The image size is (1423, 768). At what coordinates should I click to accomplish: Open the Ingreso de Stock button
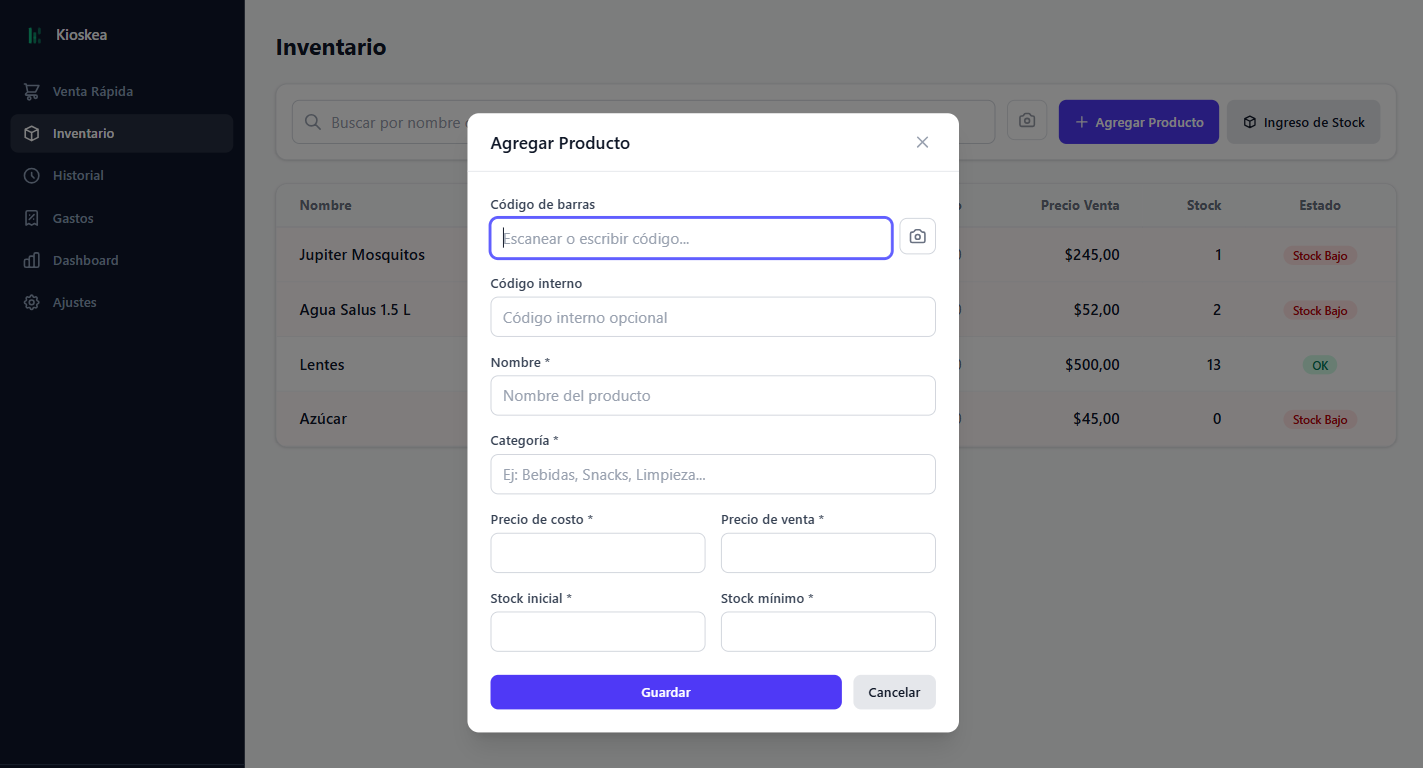tap(1303, 121)
